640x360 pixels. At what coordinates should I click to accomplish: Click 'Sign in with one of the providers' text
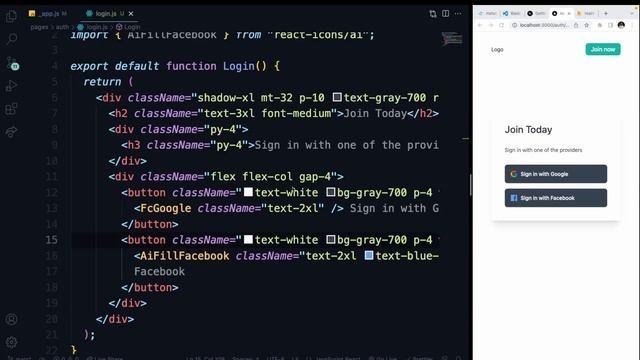point(543,150)
